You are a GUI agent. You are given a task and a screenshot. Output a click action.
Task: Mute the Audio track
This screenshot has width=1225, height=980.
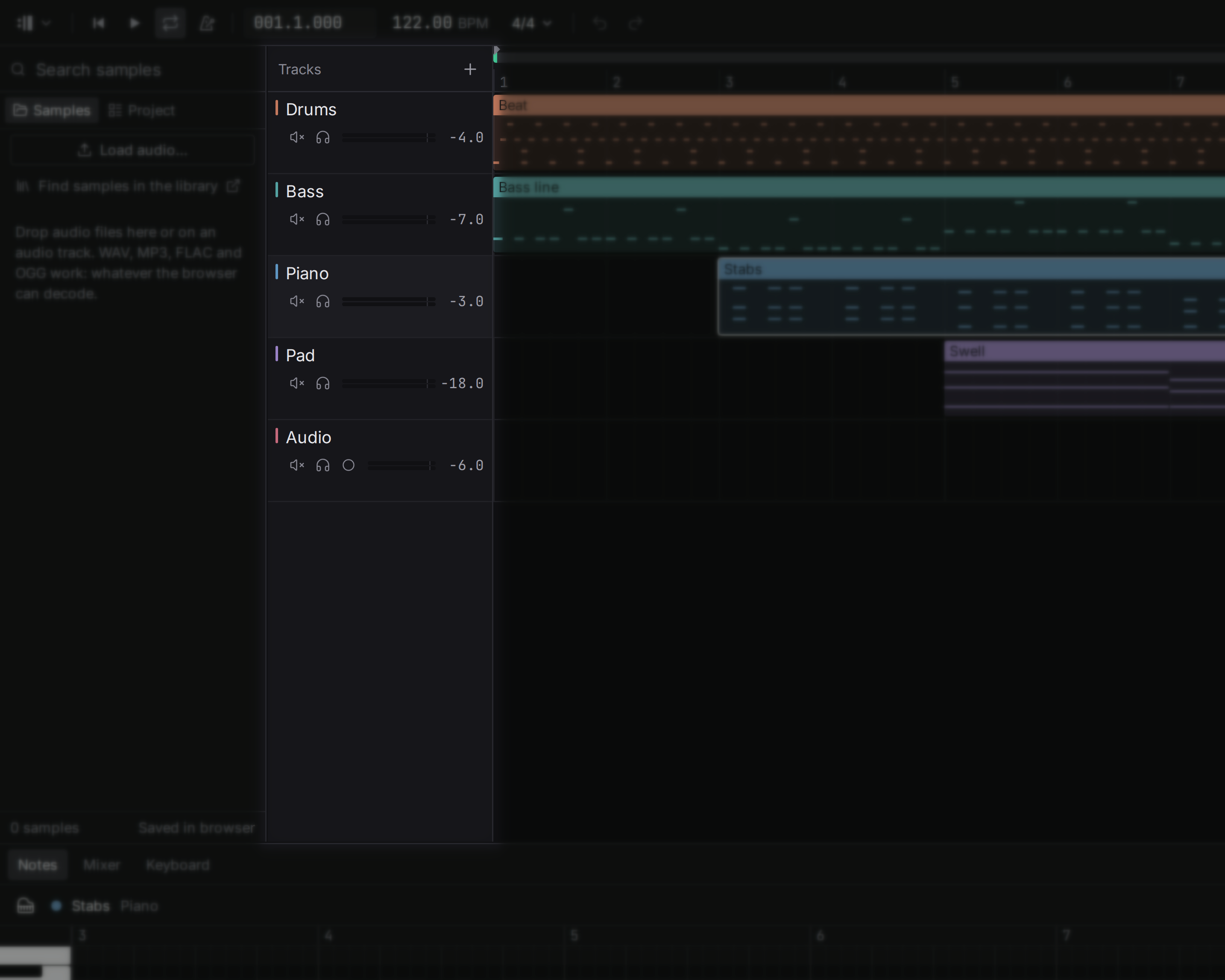[x=297, y=465]
